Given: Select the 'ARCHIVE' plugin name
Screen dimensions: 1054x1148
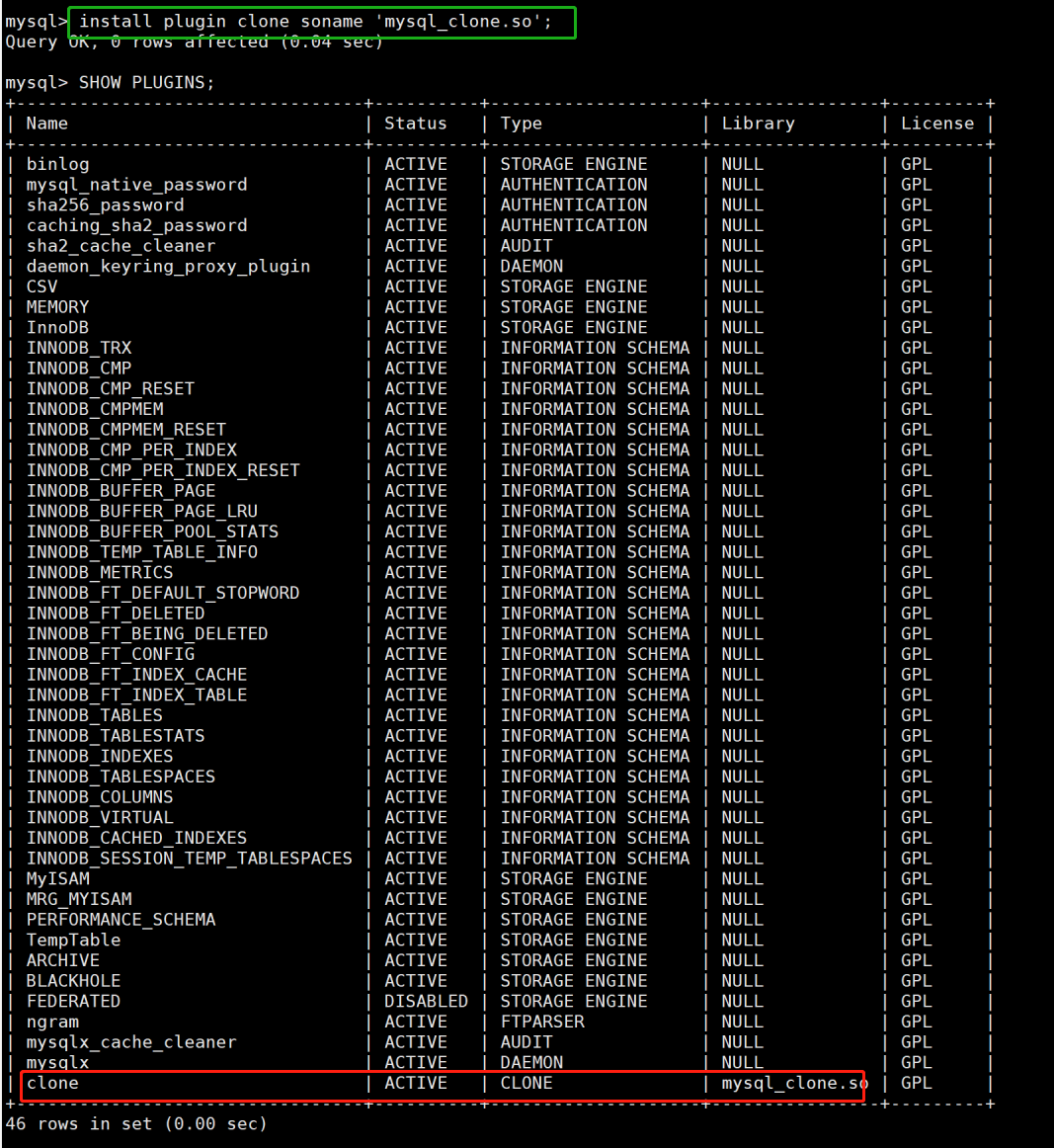Looking at the screenshot, I should pos(63,960).
